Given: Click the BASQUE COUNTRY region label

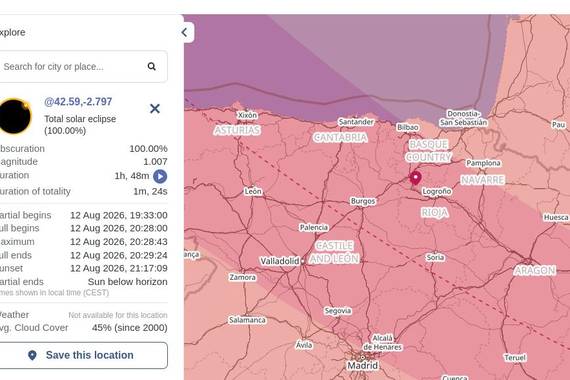Looking at the screenshot, I should (x=429, y=151).
